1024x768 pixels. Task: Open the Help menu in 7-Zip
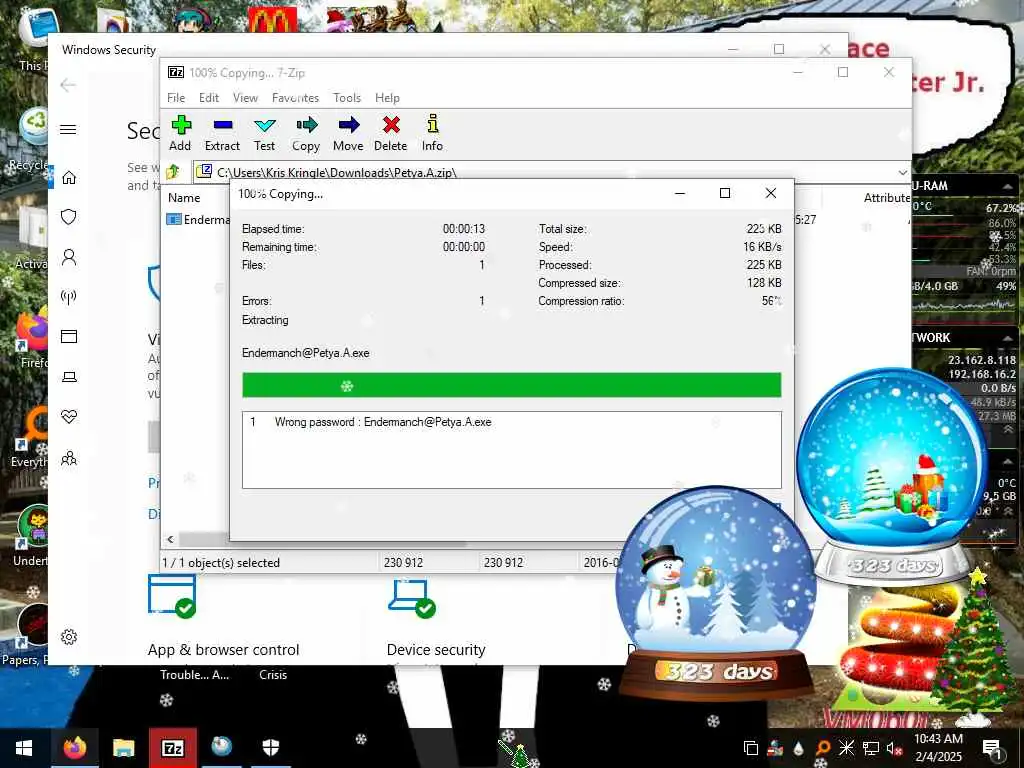(x=387, y=98)
